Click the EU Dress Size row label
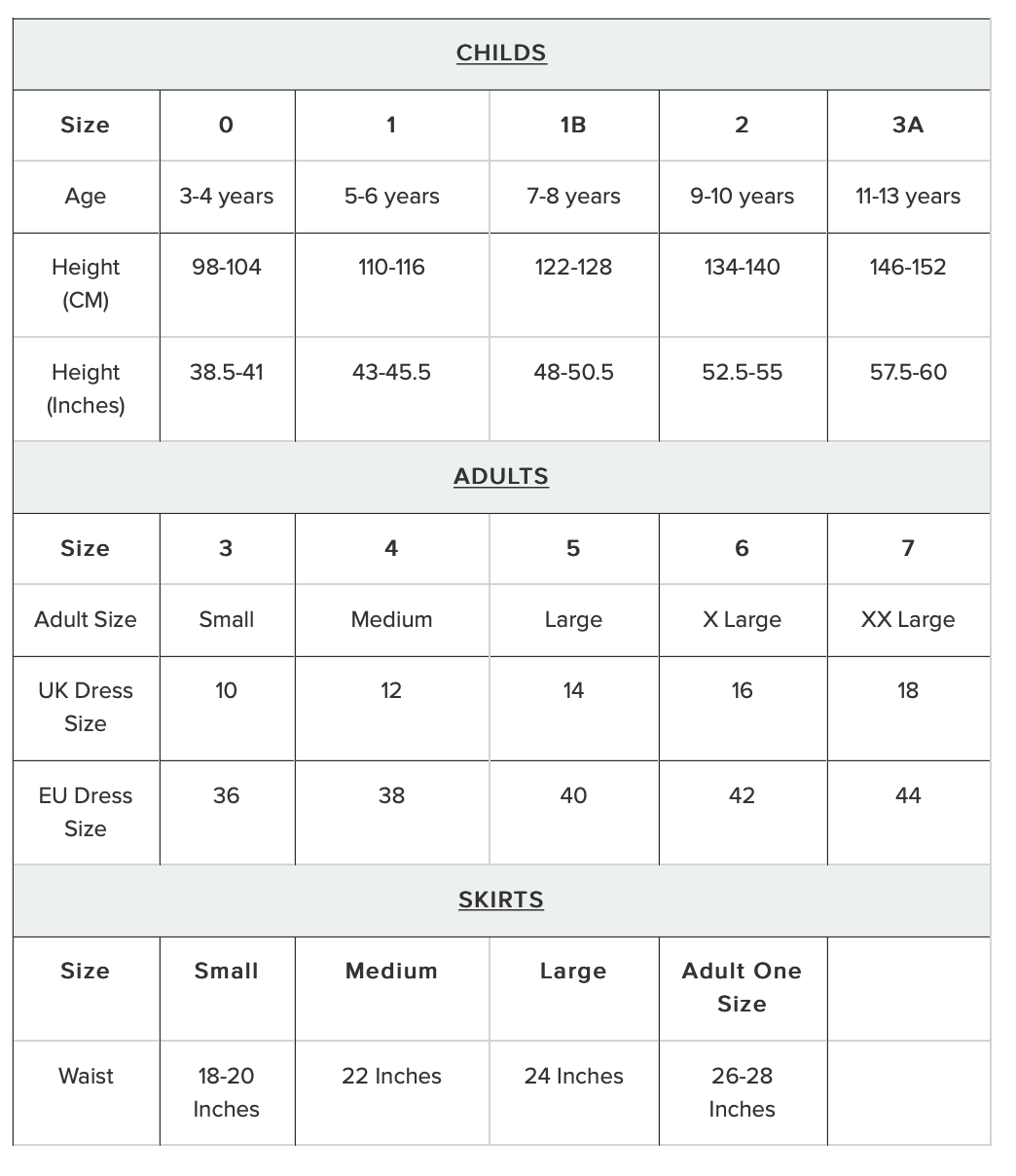The height and width of the screenshot is (1176, 1016). click(x=86, y=812)
